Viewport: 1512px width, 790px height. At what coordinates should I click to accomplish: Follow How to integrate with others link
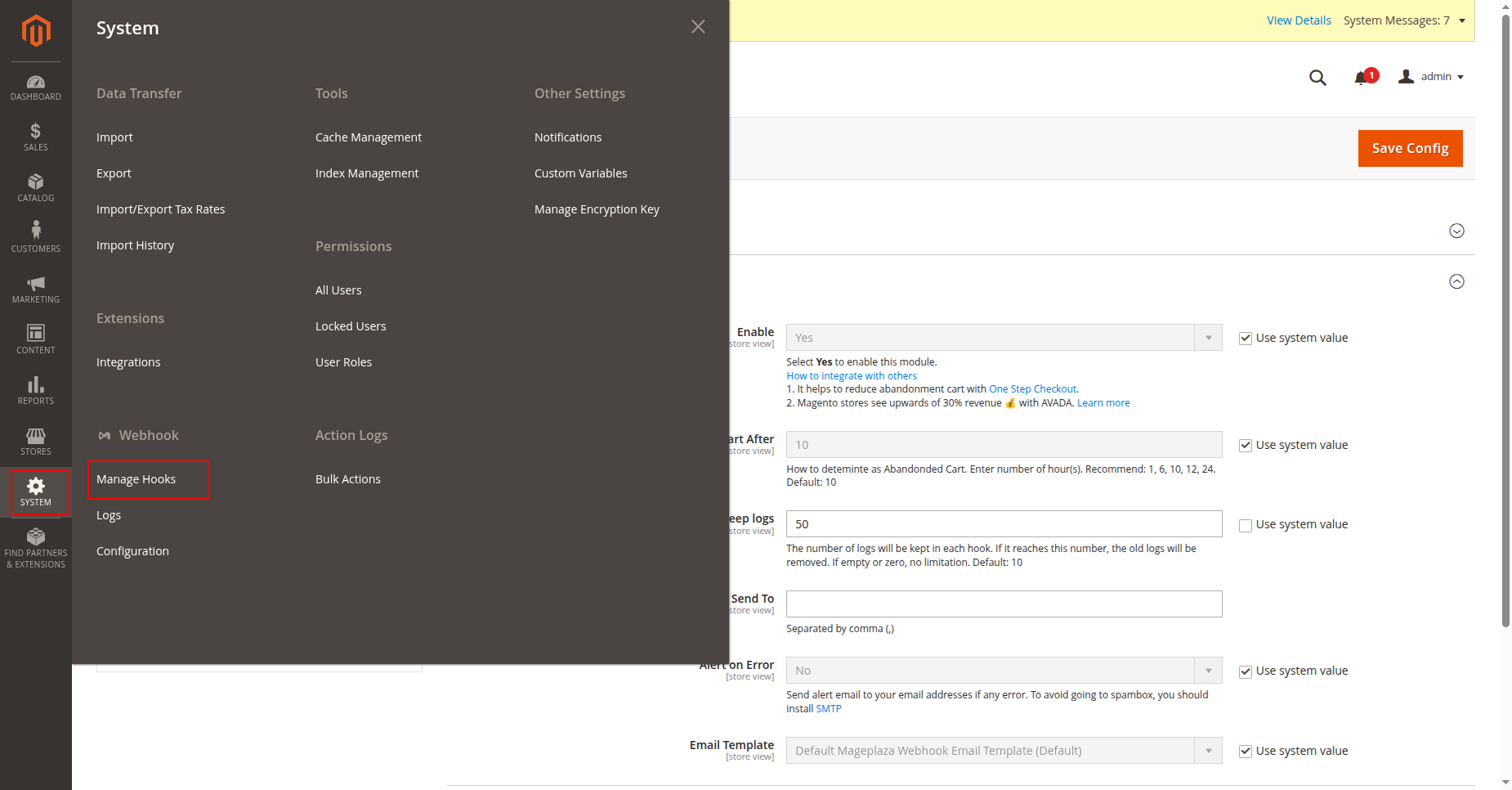tap(852, 376)
